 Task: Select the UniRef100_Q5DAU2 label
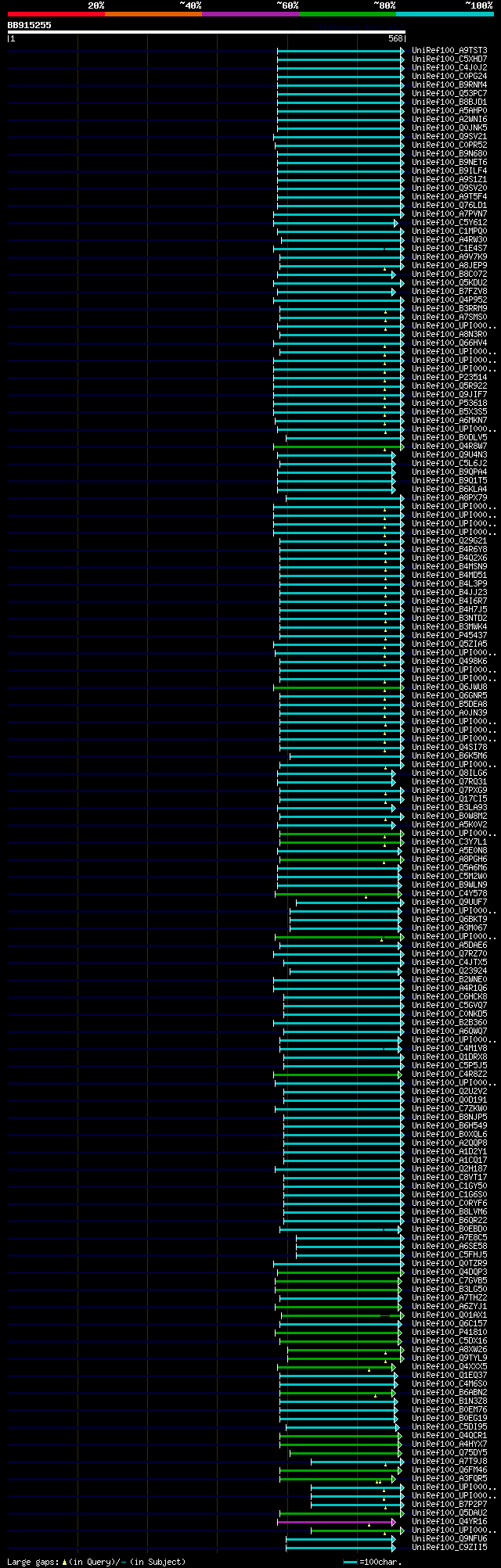point(449,1512)
